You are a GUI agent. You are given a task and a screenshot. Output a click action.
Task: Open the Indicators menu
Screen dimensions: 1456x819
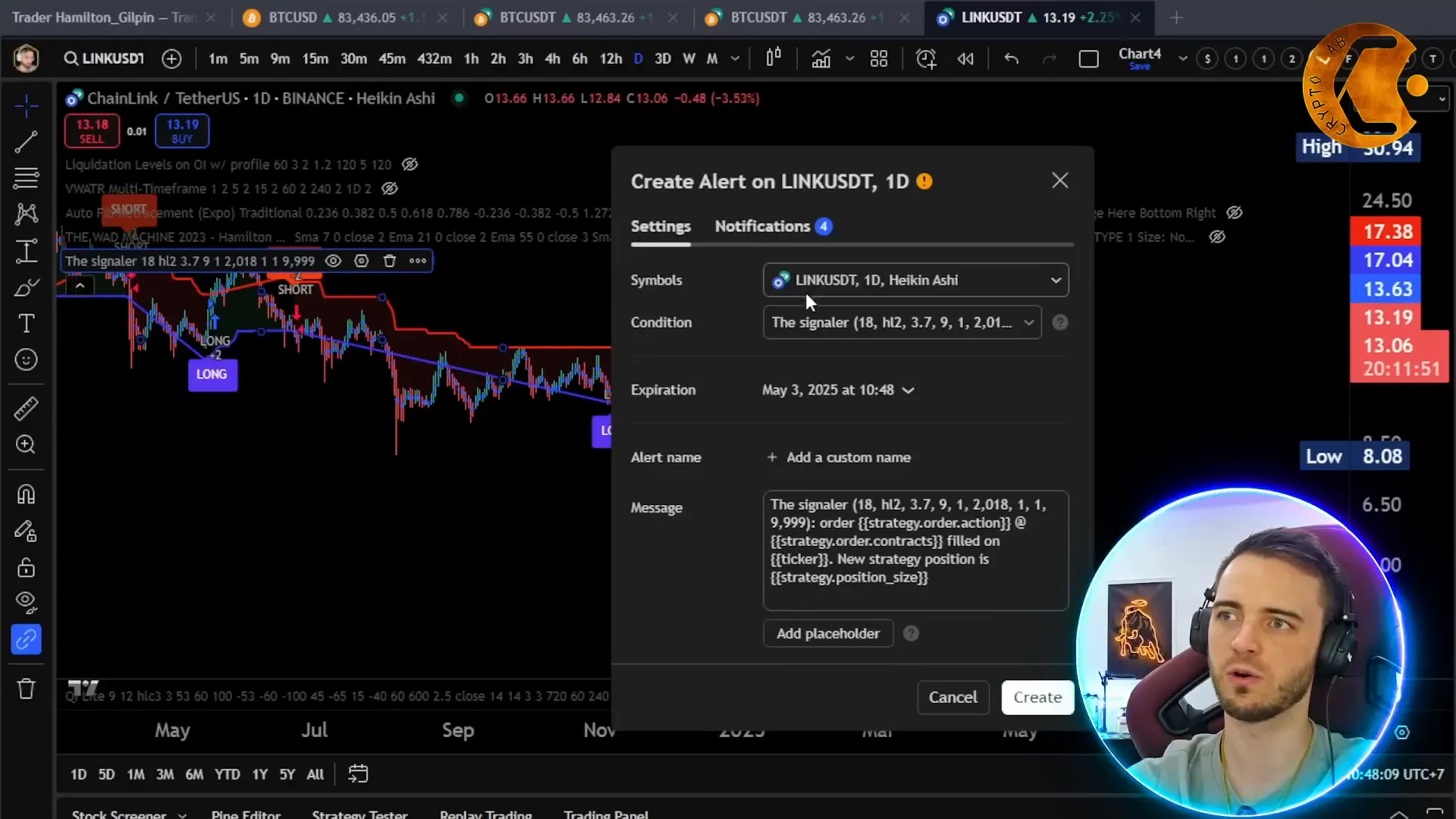pyautogui.click(x=821, y=58)
